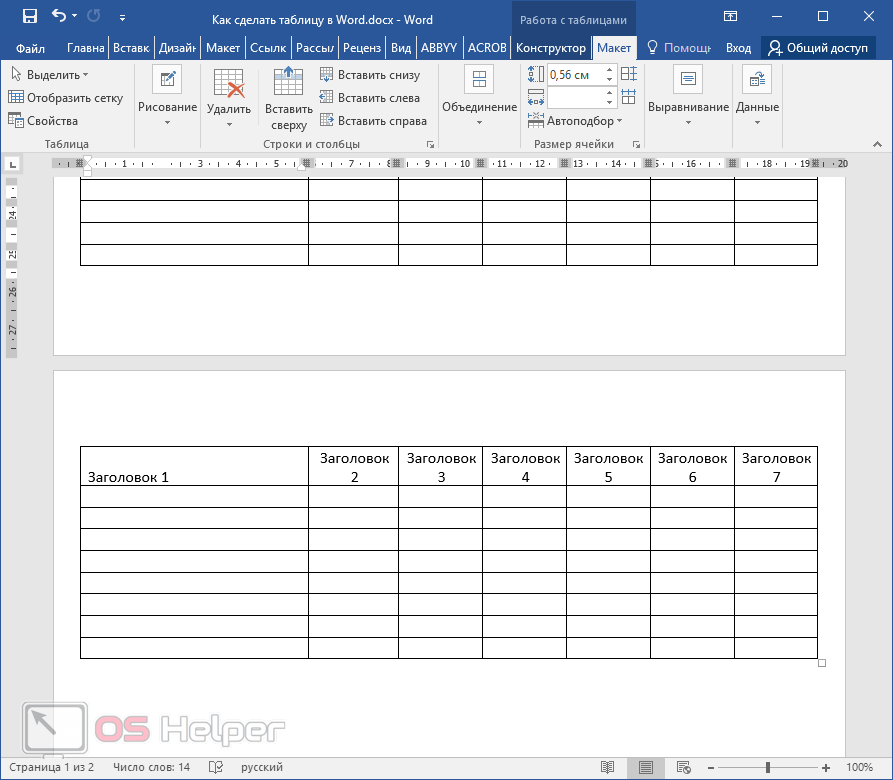Screen dimensions: 893x780
Task: Click the spell check icon in status bar
Action: coord(215,767)
